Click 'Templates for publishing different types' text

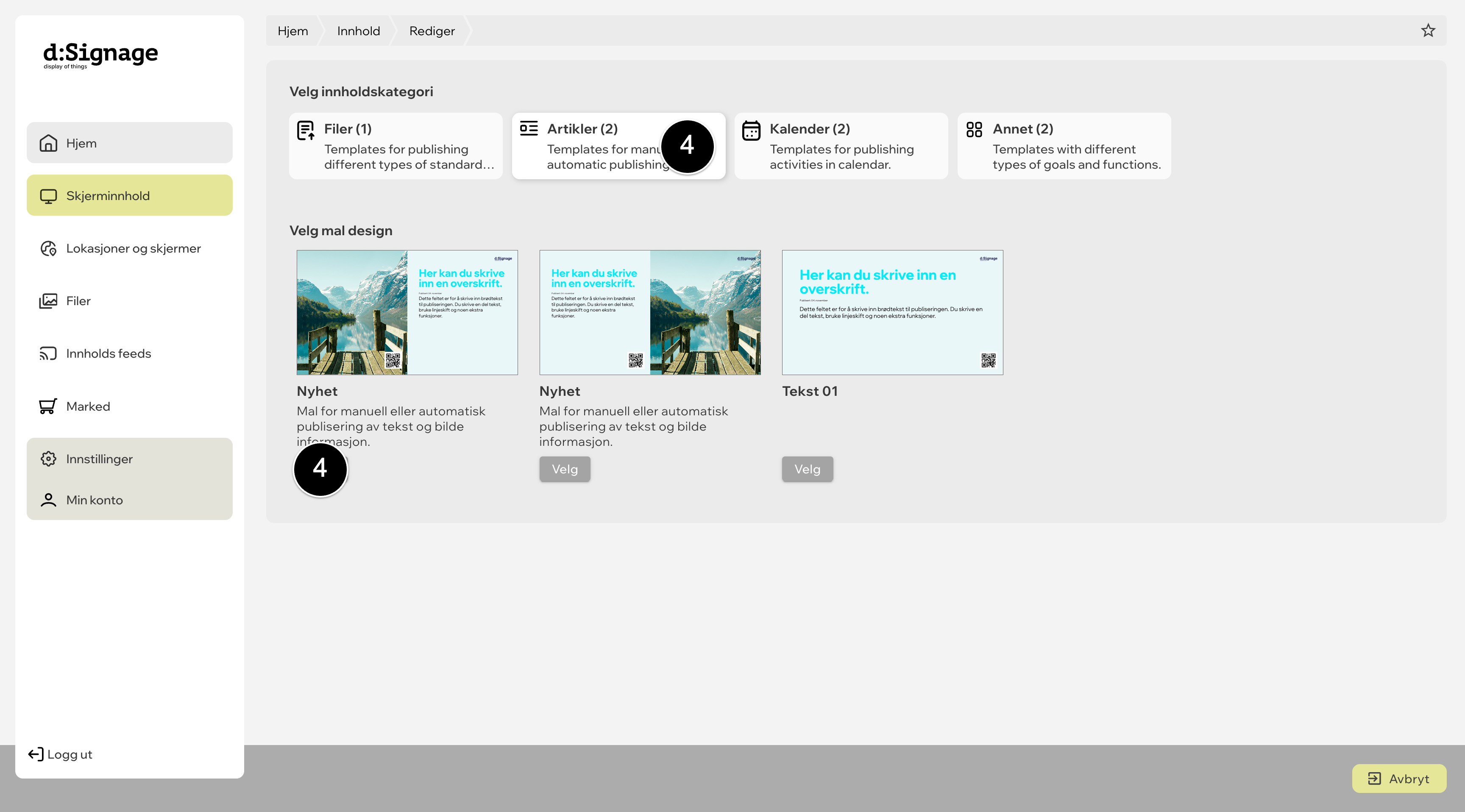(409, 157)
